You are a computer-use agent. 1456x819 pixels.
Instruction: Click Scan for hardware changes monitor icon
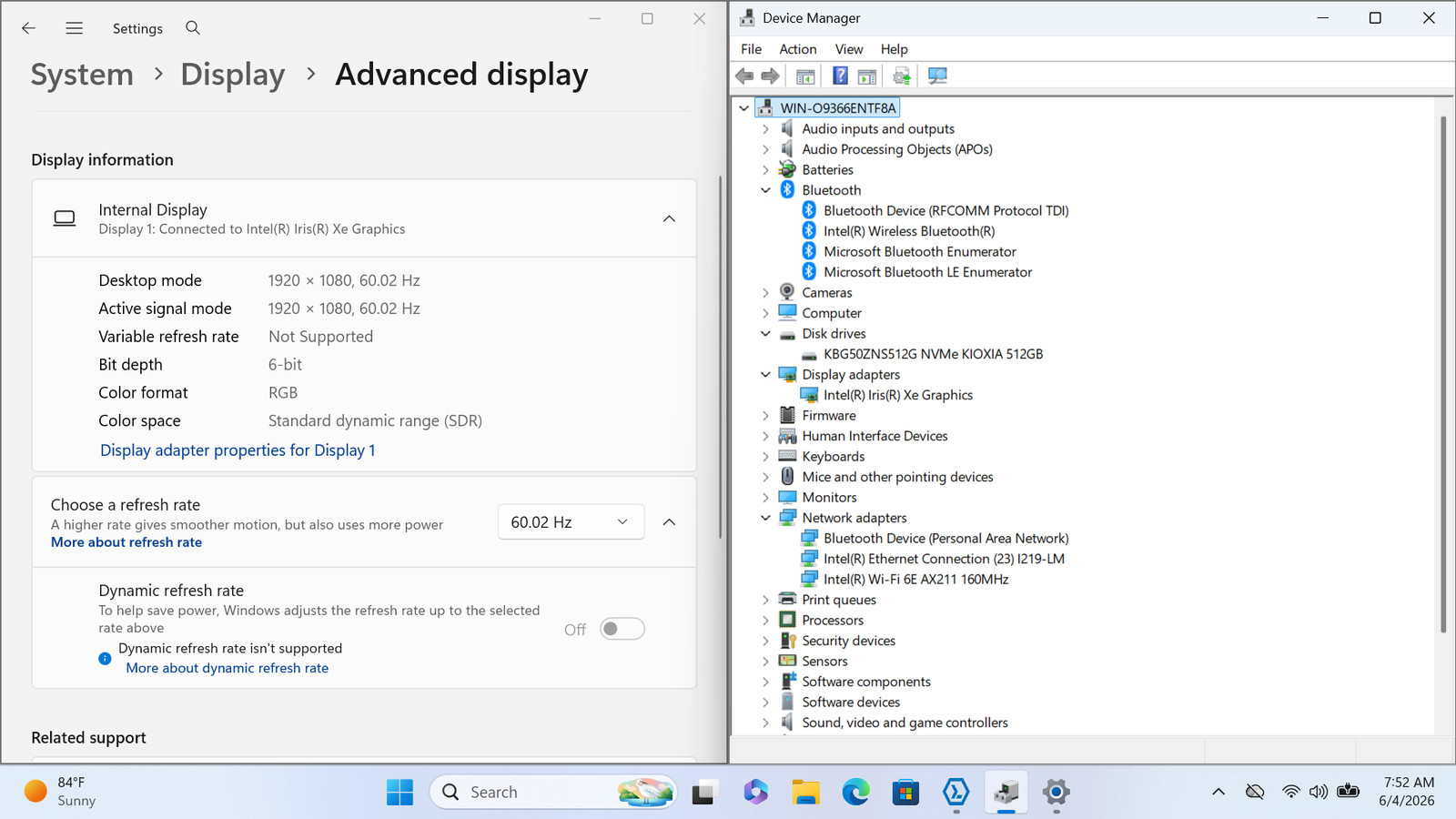pyautogui.click(x=937, y=76)
